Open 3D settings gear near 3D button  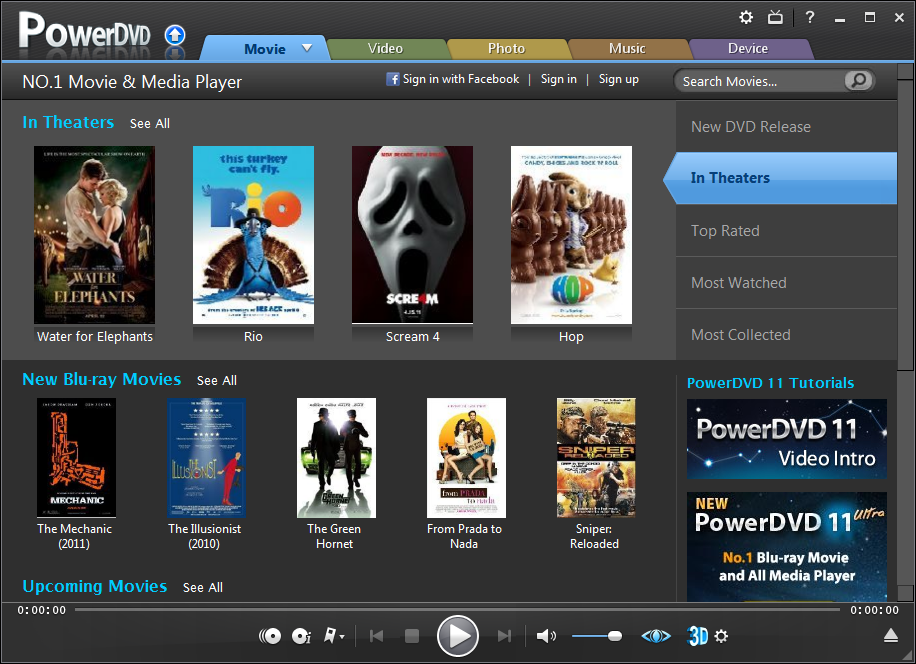[x=721, y=636]
